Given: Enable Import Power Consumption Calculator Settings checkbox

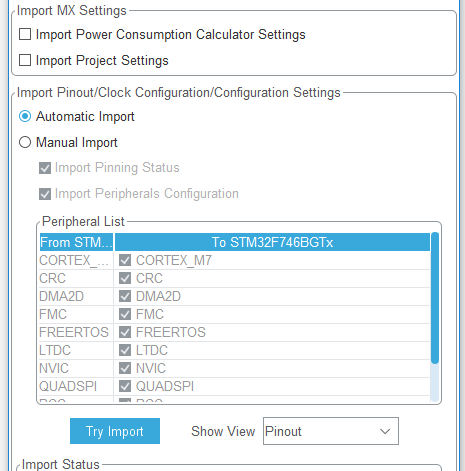Looking at the screenshot, I should (x=25, y=34).
